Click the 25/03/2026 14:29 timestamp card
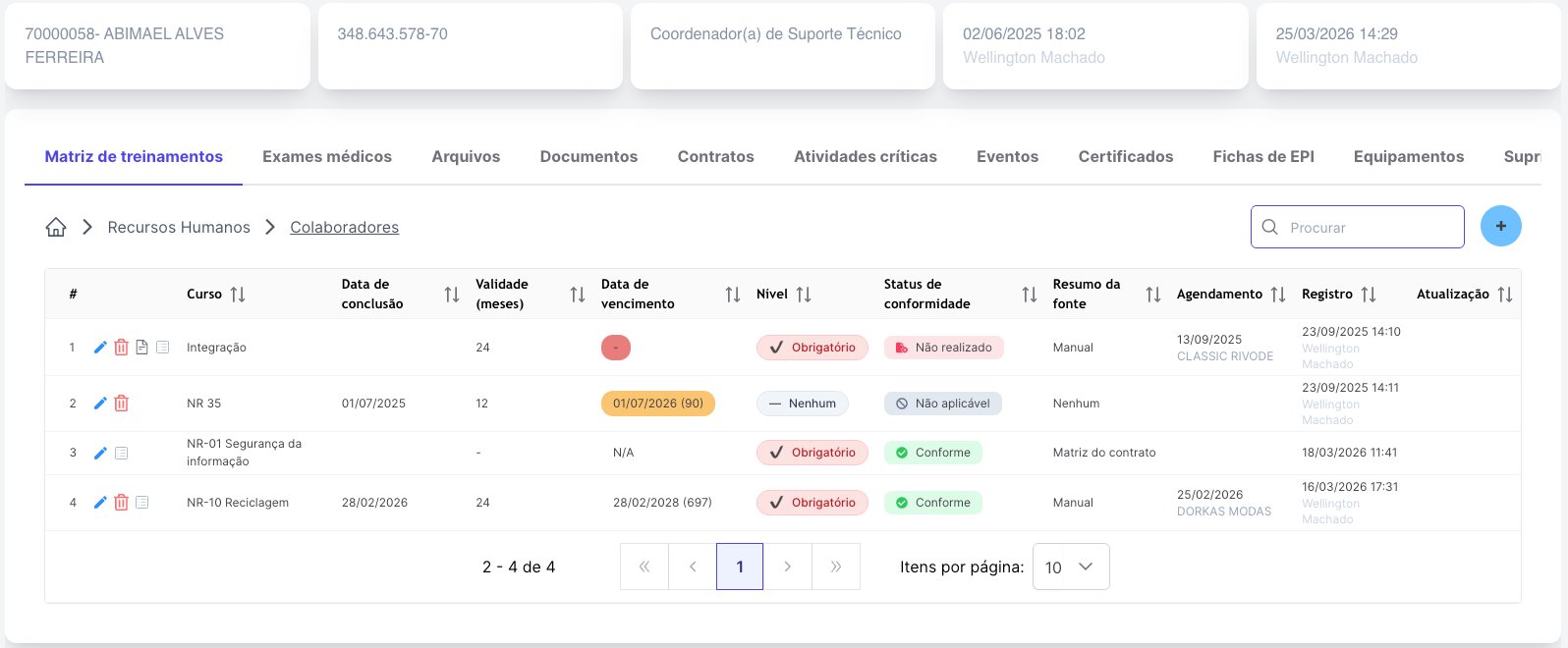The image size is (1568, 648). (1409, 46)
